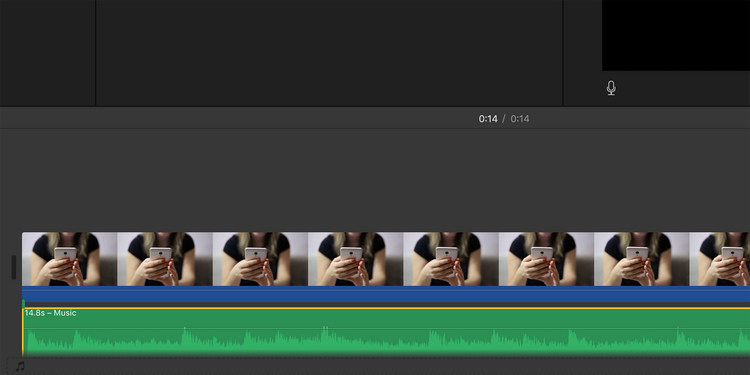Click the music note icon in the timeline corner
The height and width of the screenshot is (375, 750).
[20, 367]
